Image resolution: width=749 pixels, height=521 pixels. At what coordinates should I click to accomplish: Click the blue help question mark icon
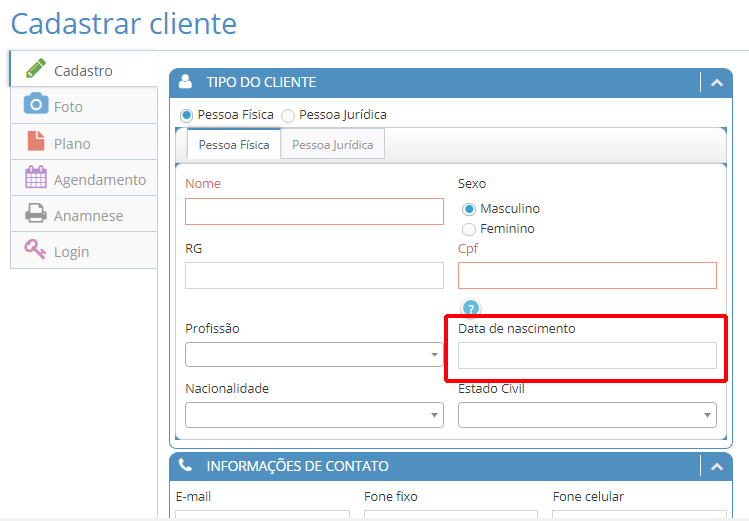(x=471, y=308)
